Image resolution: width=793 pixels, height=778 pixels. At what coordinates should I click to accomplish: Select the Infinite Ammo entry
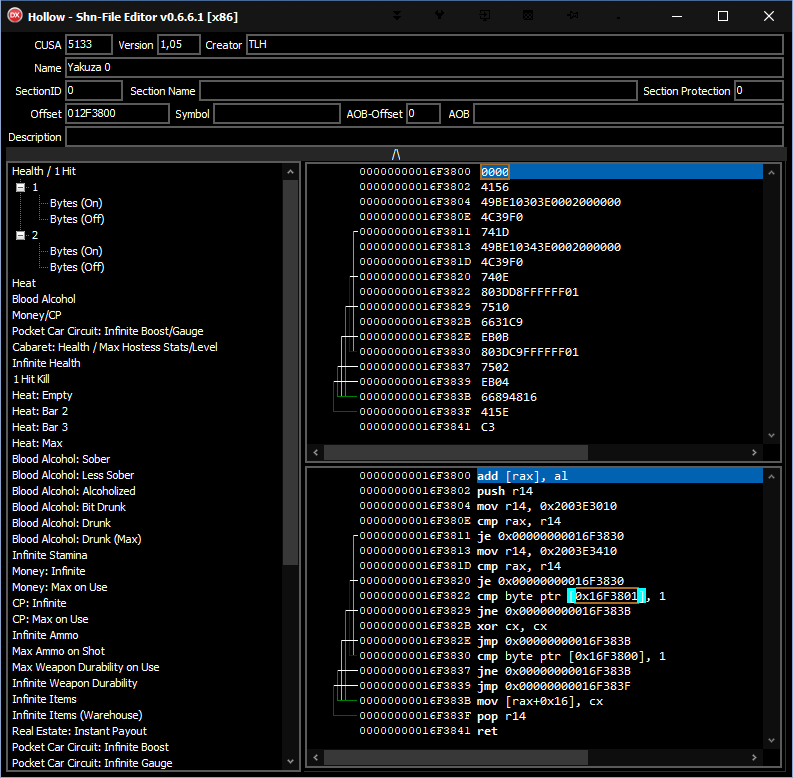point(44,635)
